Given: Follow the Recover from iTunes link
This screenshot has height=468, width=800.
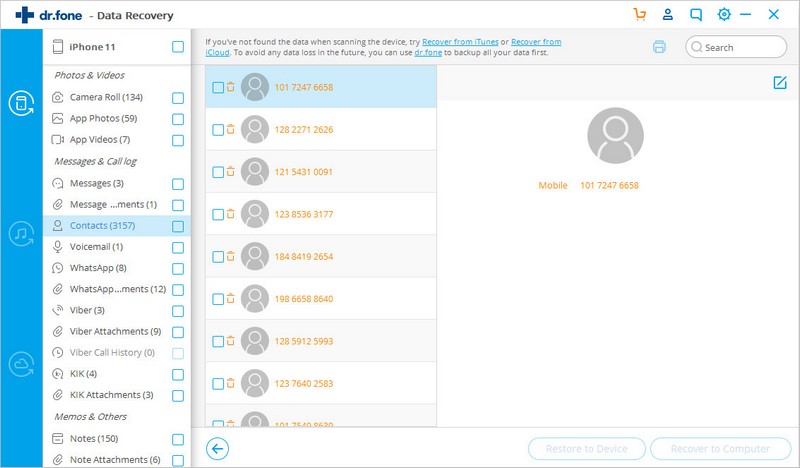Looking at the screenshot, I should pos(460,42).
